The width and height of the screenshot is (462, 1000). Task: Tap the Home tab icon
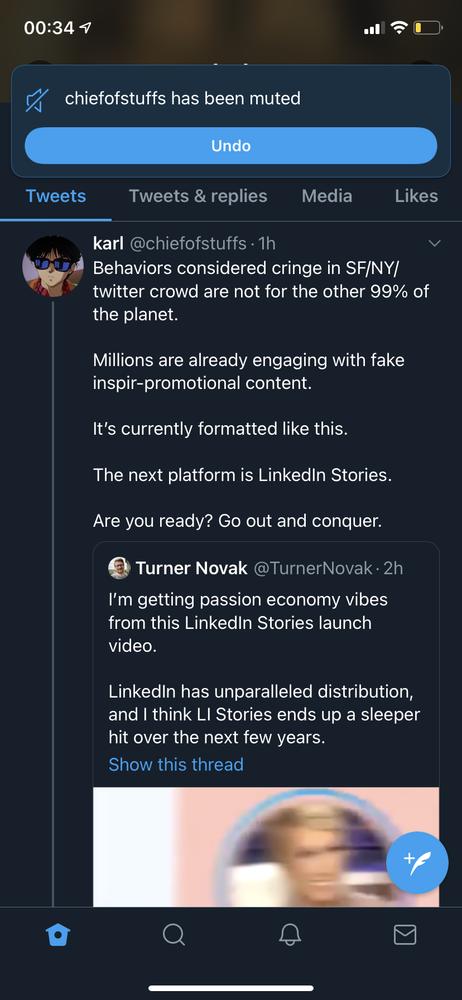[58, 935]
